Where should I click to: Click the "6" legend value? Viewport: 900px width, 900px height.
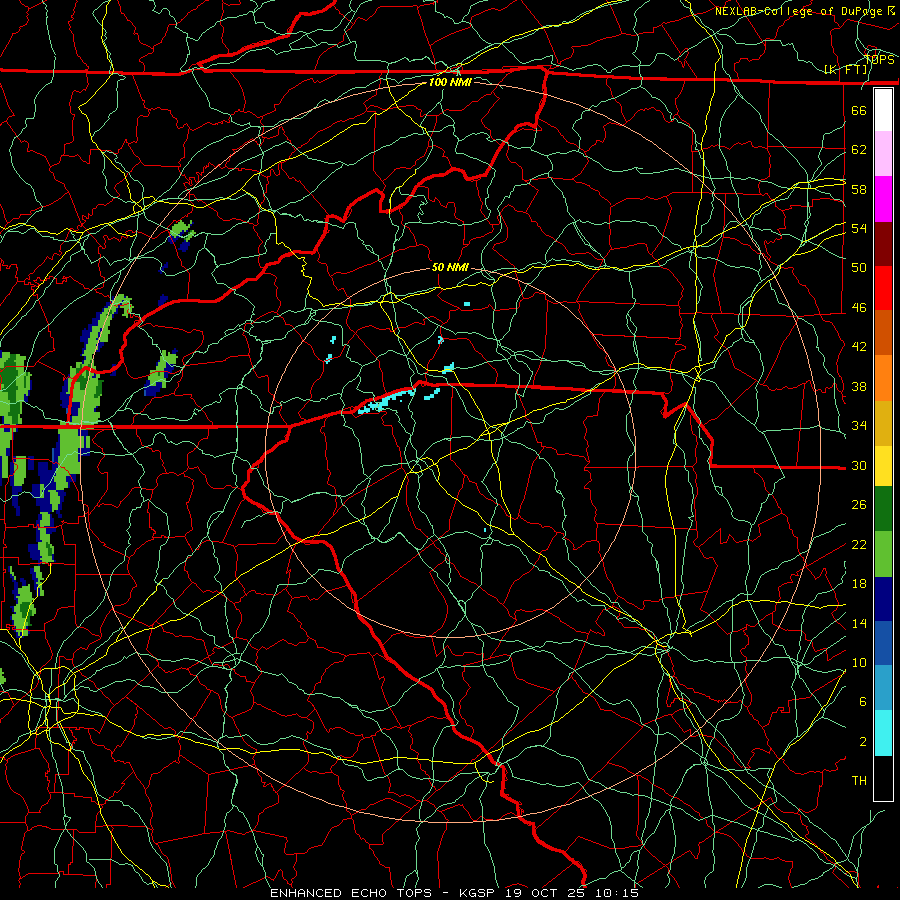click(x=863, y=702)
